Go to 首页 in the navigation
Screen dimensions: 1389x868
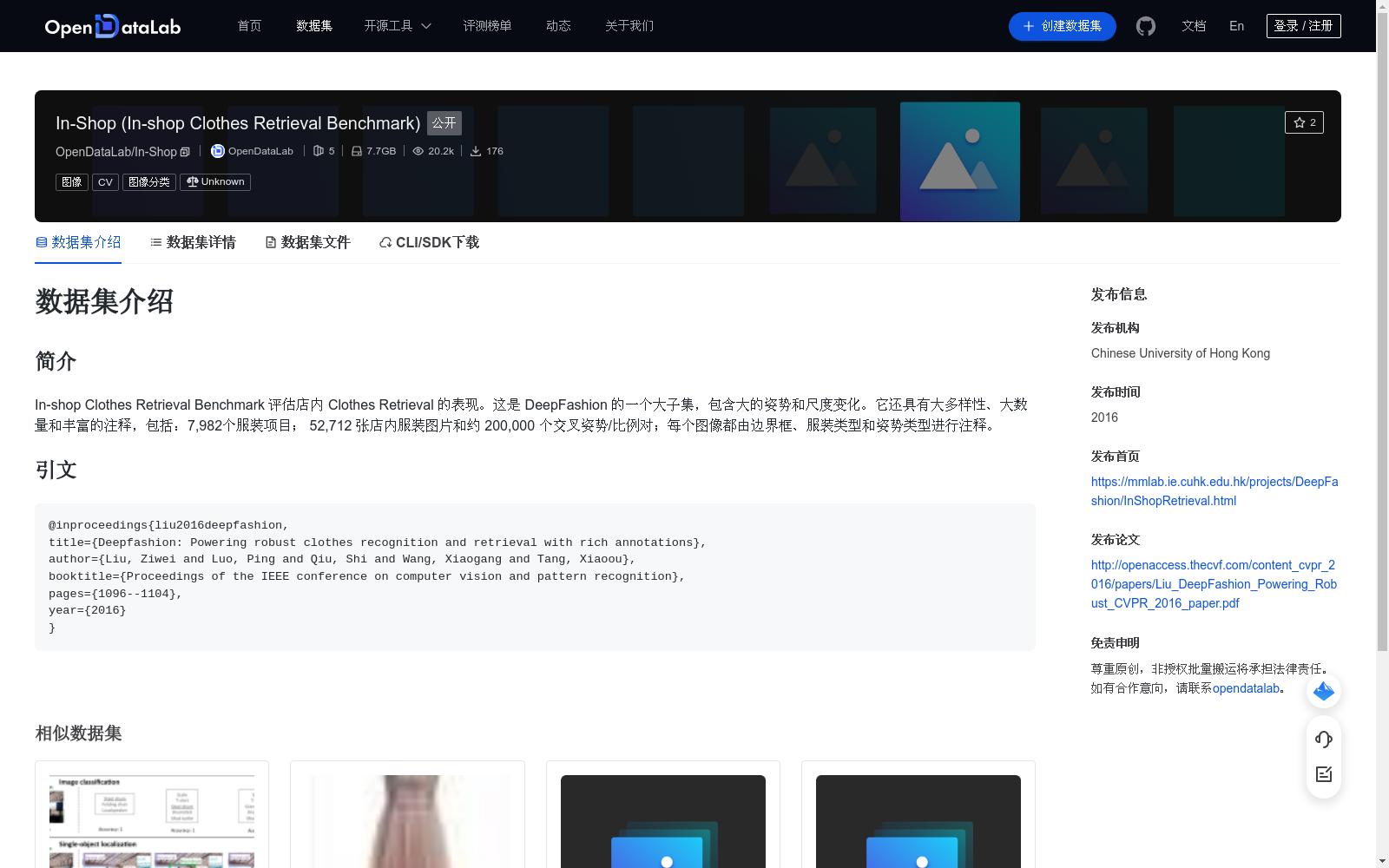coord(250,26)
